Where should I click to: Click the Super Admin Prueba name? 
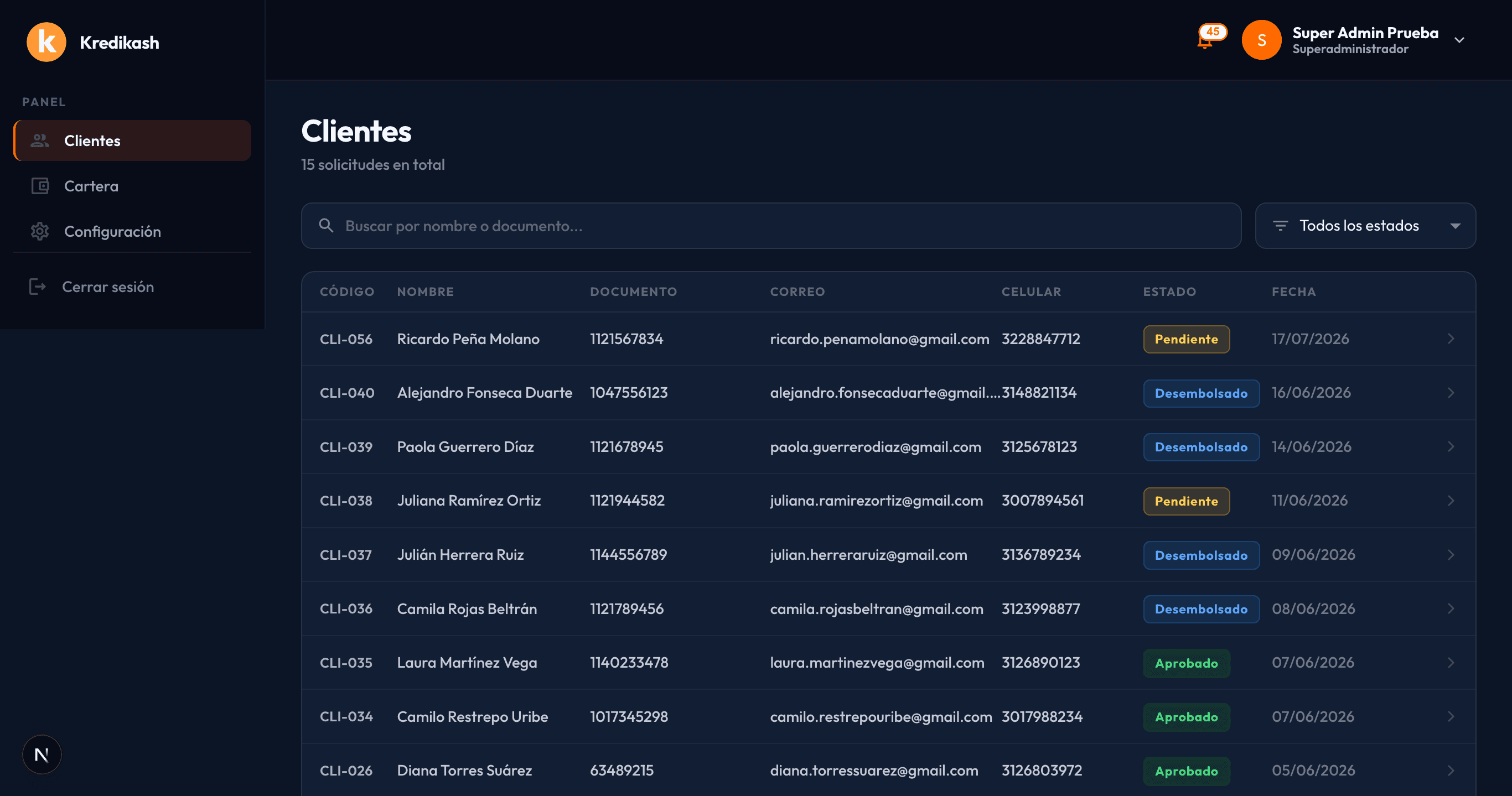point(1365,33)
